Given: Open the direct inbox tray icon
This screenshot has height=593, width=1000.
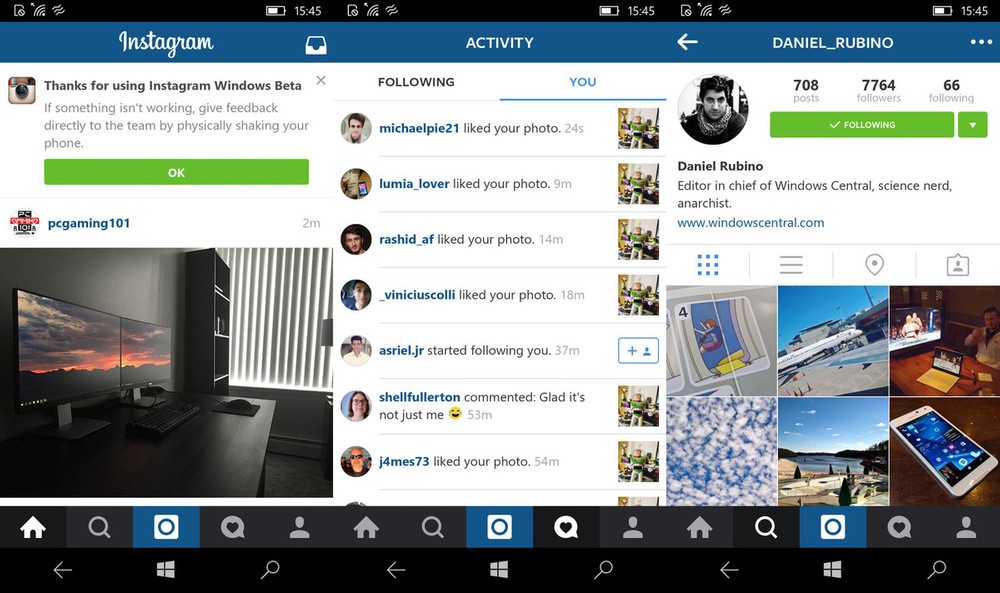Looking at the screenshot, I should tap(316, 45).
